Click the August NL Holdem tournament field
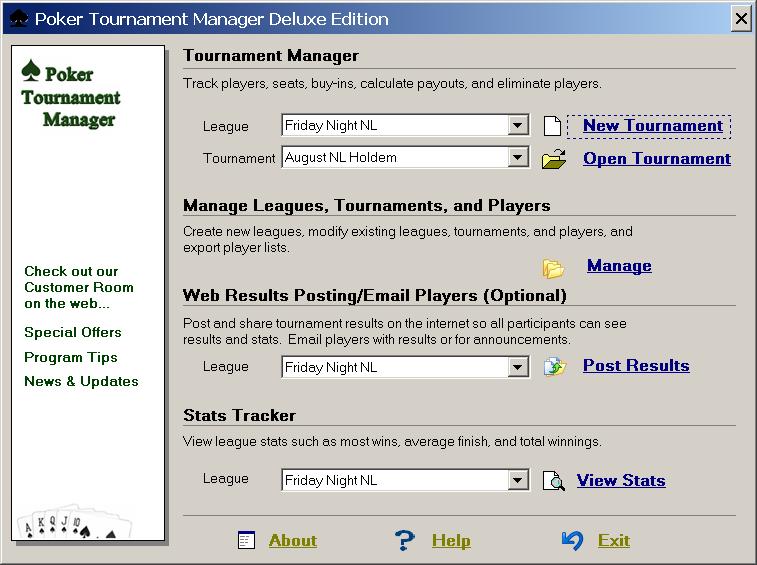Screen dimensions: 757x565 [x=405, y=157]
